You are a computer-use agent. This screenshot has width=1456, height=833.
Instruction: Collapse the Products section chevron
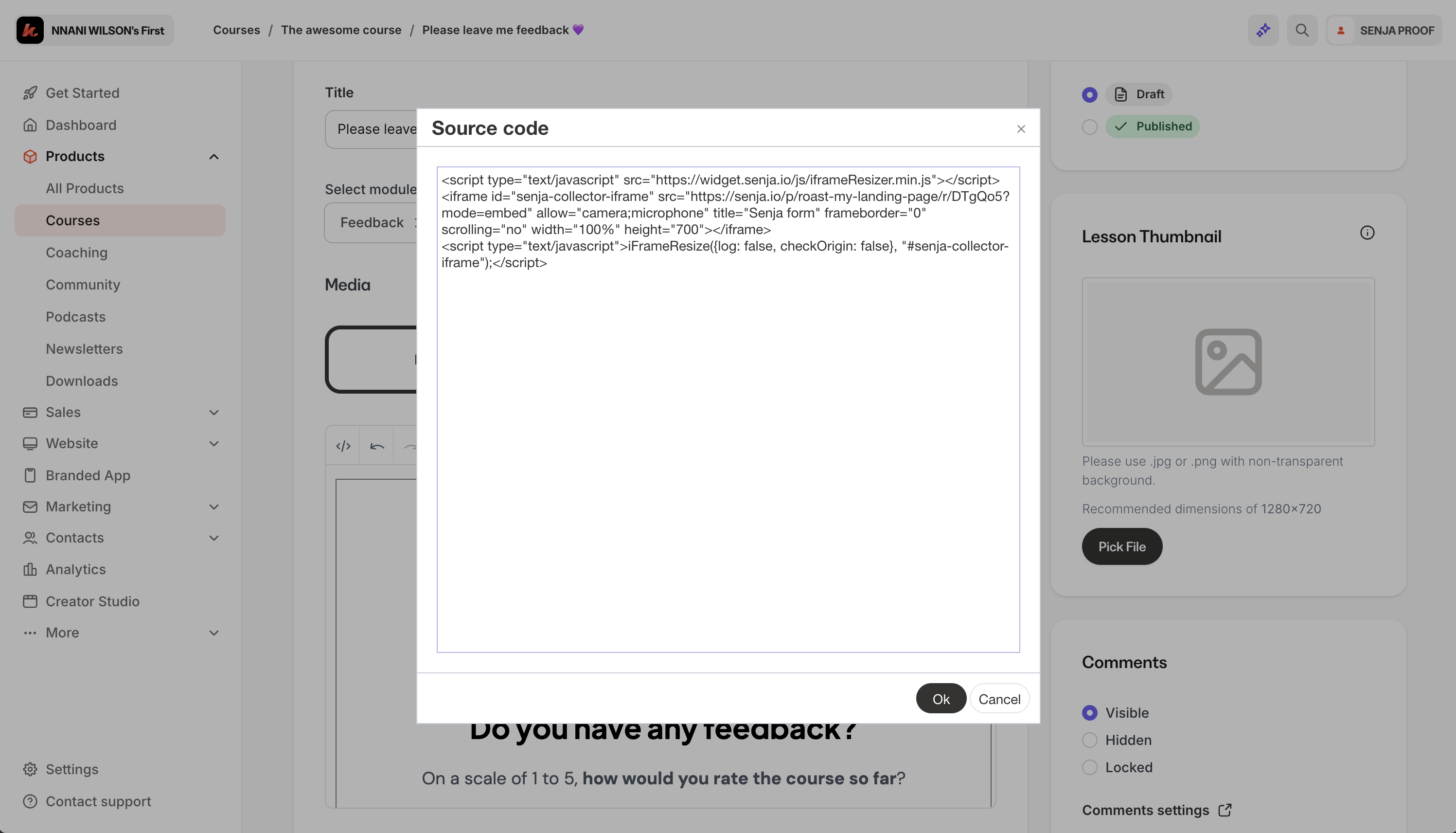pyautogui.click(x=214, y=157)
